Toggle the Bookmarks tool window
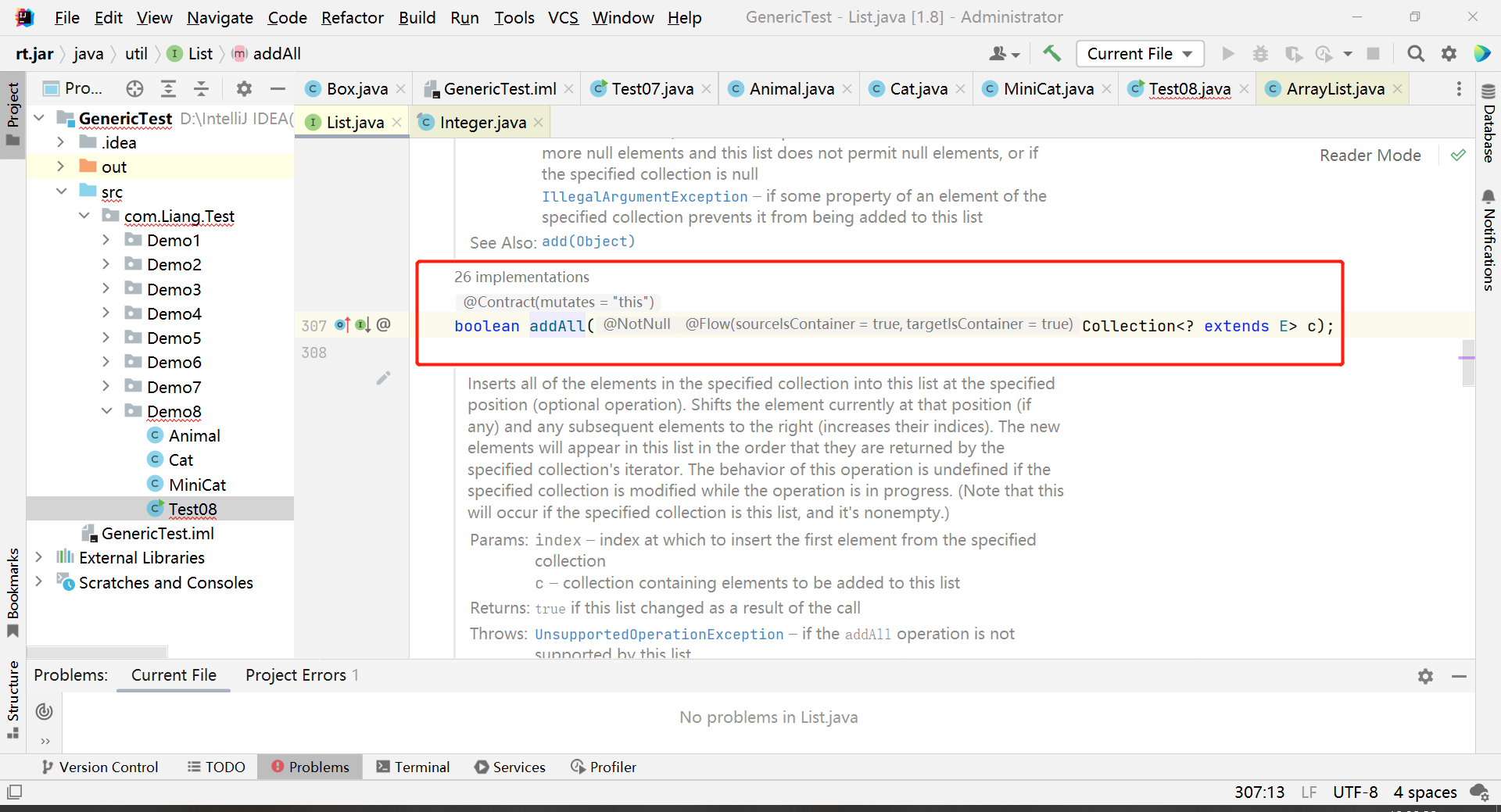The height and width of the screenshot is (812, 1501). (13, 593)
